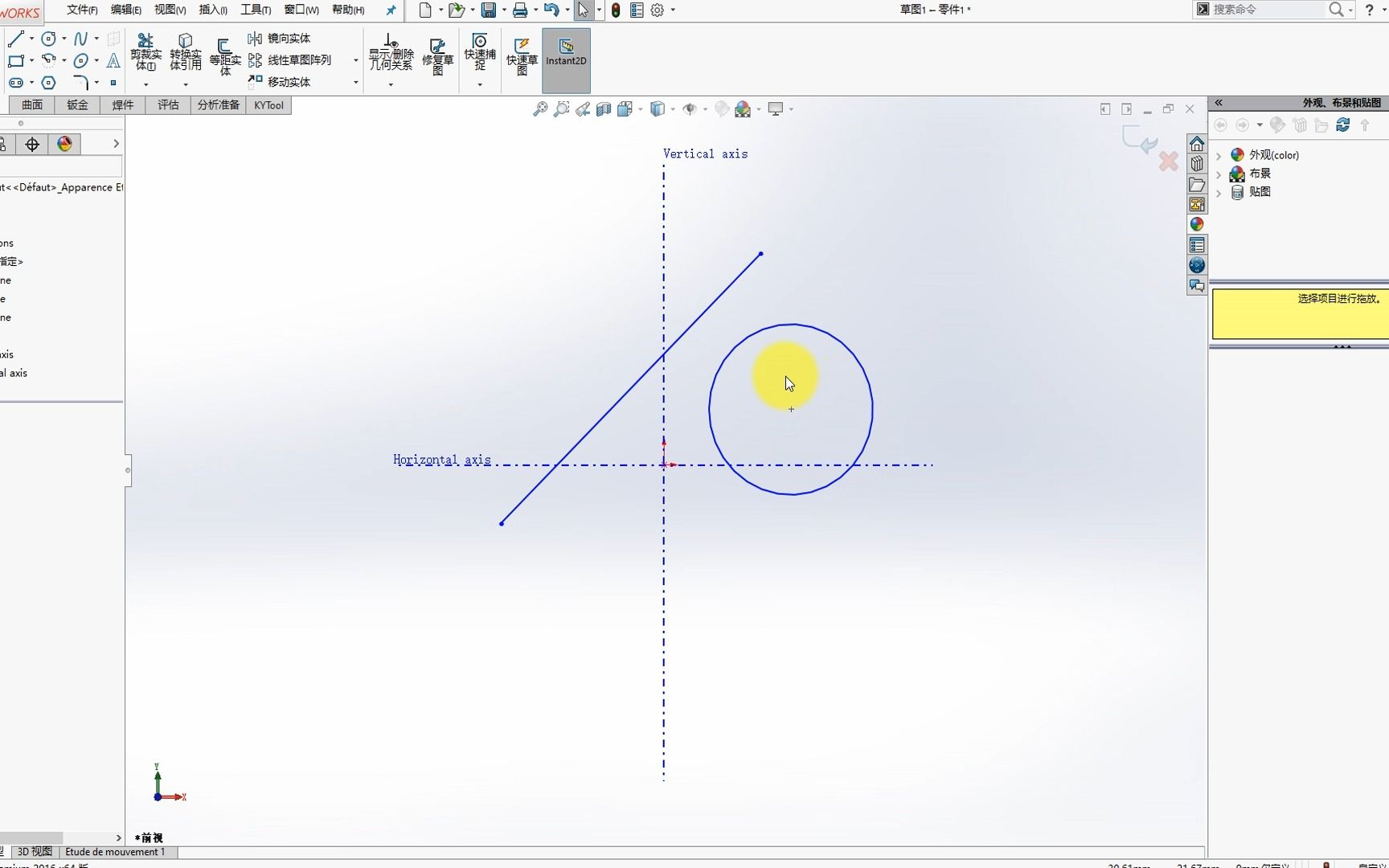Expand the 布景 tree node
The height and width of the screenshot is (868, 1389).
[x=1219, y=174]
